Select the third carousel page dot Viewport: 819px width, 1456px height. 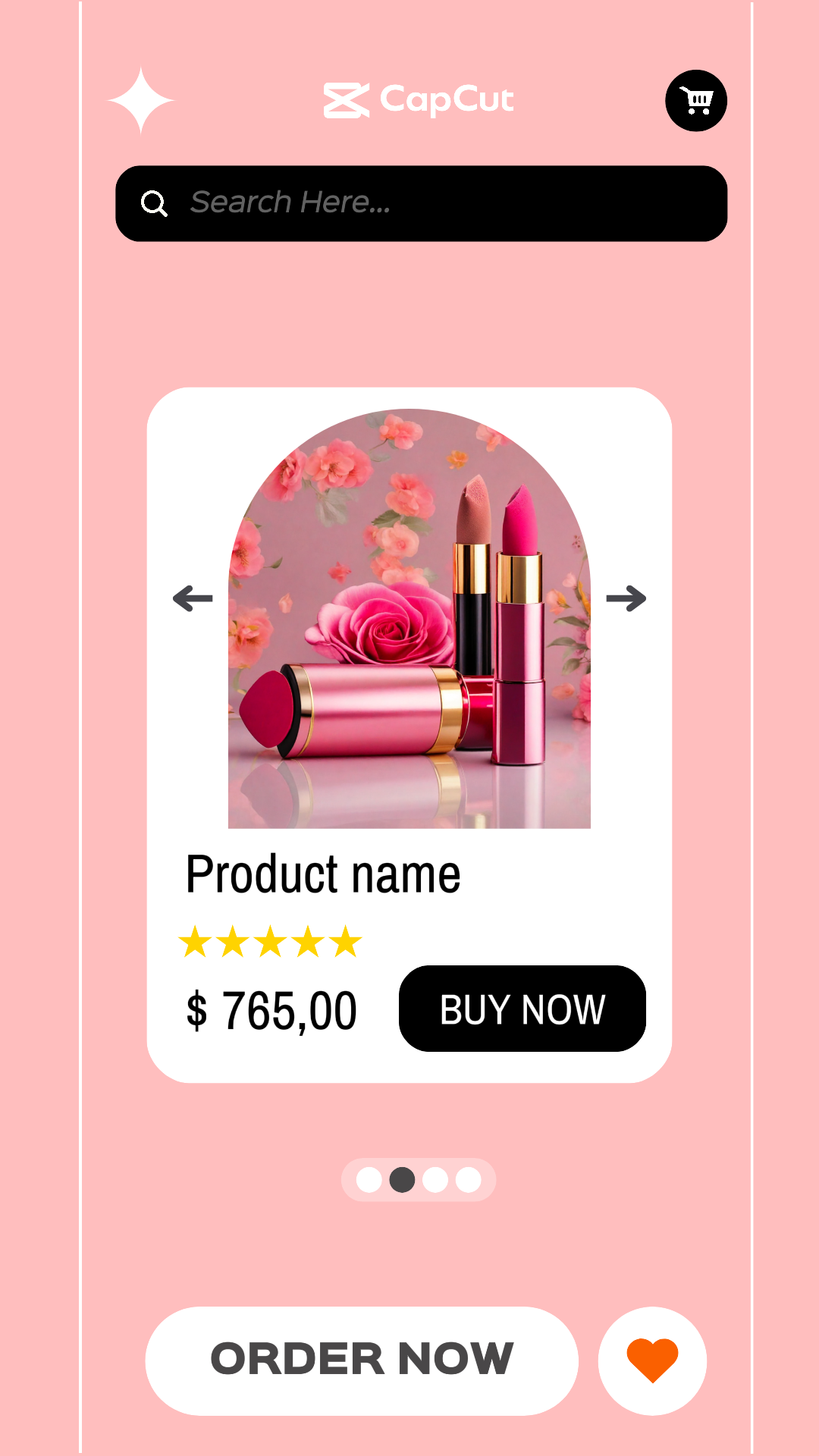pos(435,1180)
